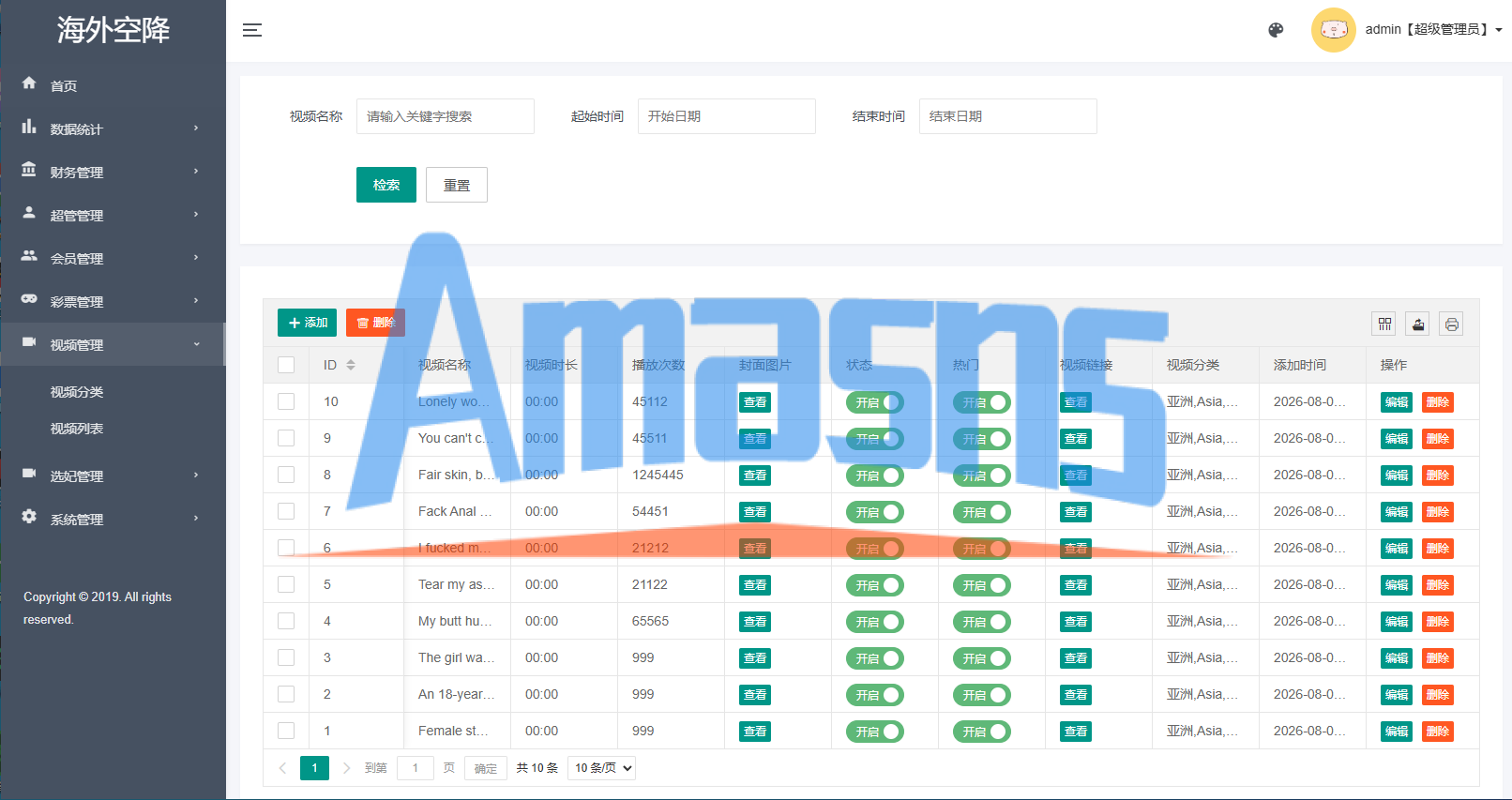Click the person icon for 超管管理

click(x=29, y=213)
